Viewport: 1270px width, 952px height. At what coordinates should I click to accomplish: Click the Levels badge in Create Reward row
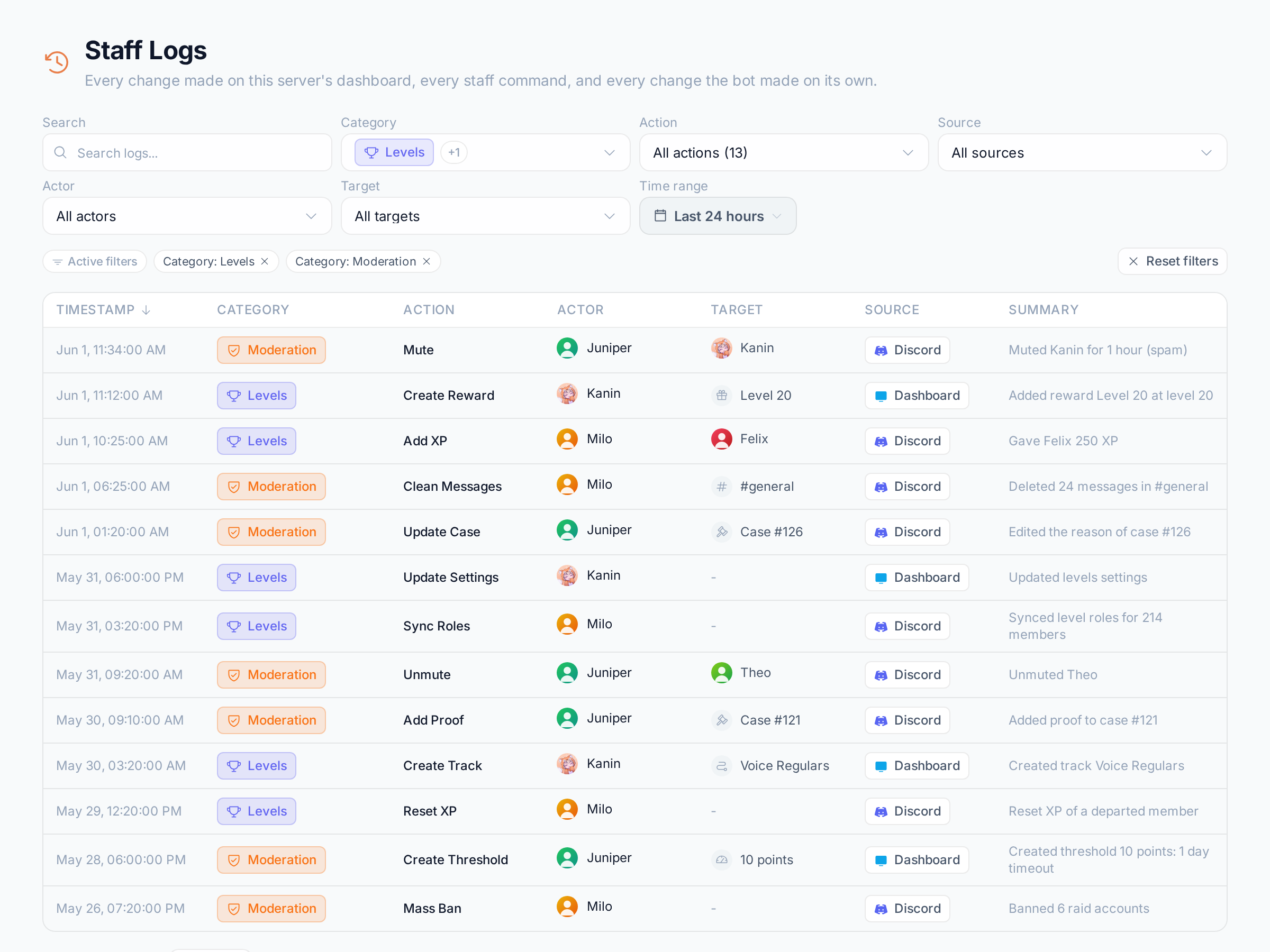[257, 396]
